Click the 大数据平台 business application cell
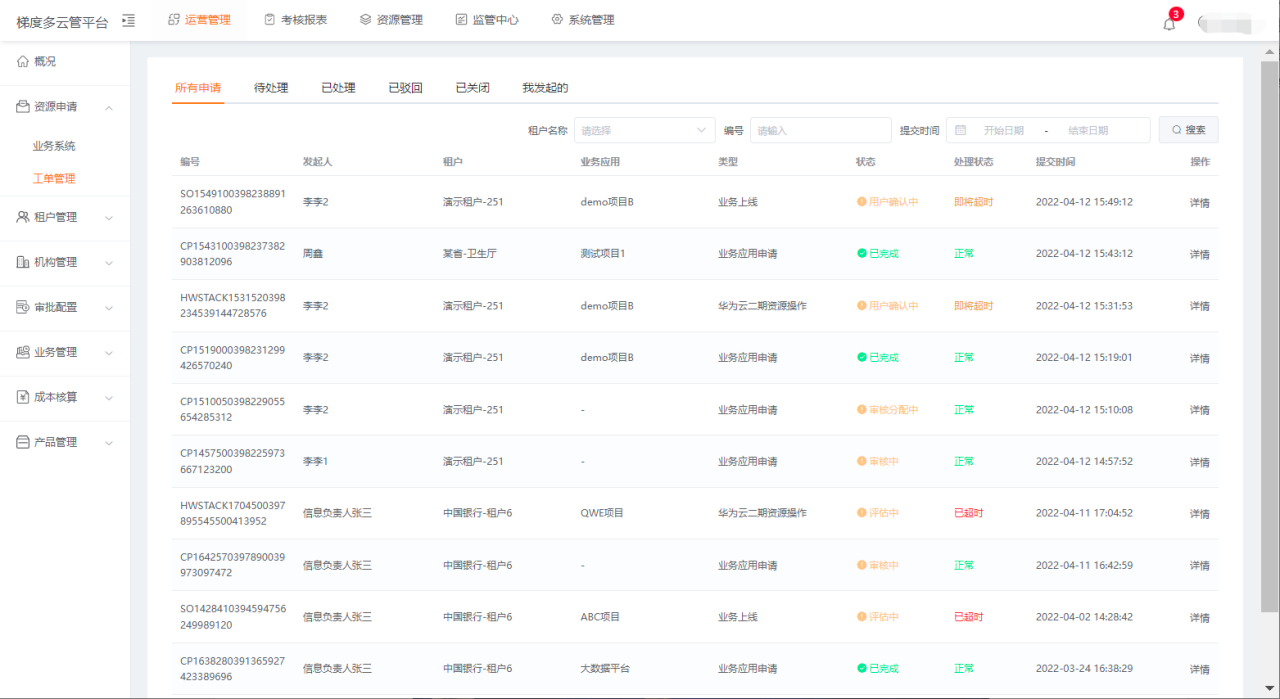The image size is (1280, 699). click(x=605, y=669)
